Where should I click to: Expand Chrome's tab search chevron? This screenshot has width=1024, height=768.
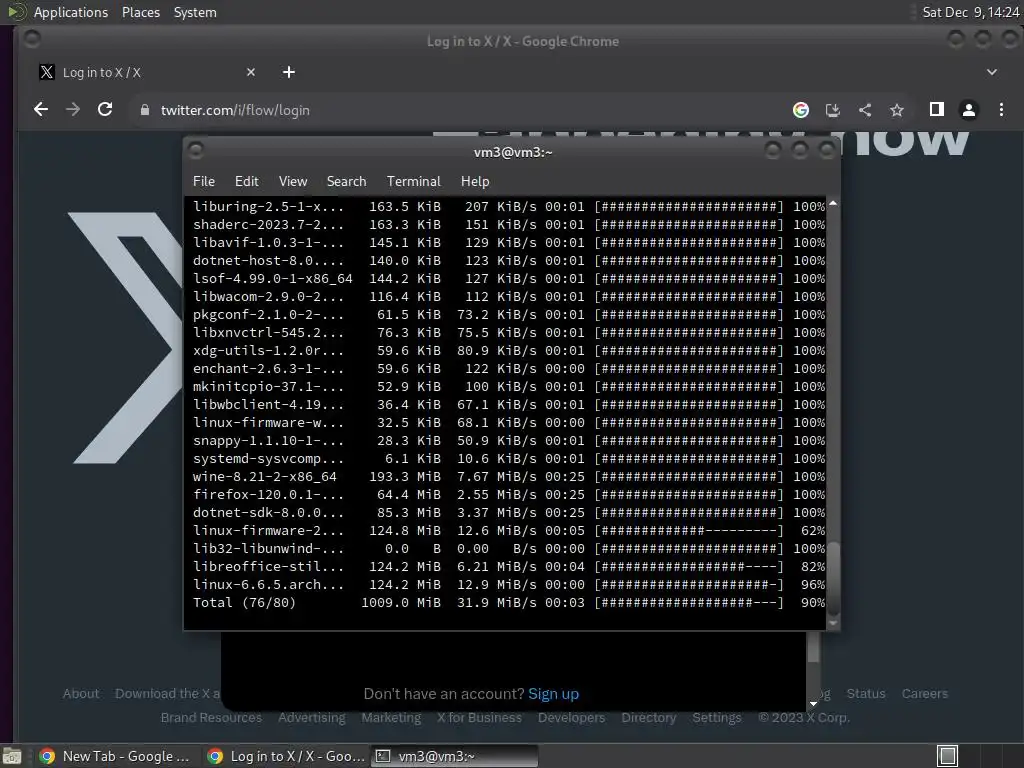[x=991, y=72]
